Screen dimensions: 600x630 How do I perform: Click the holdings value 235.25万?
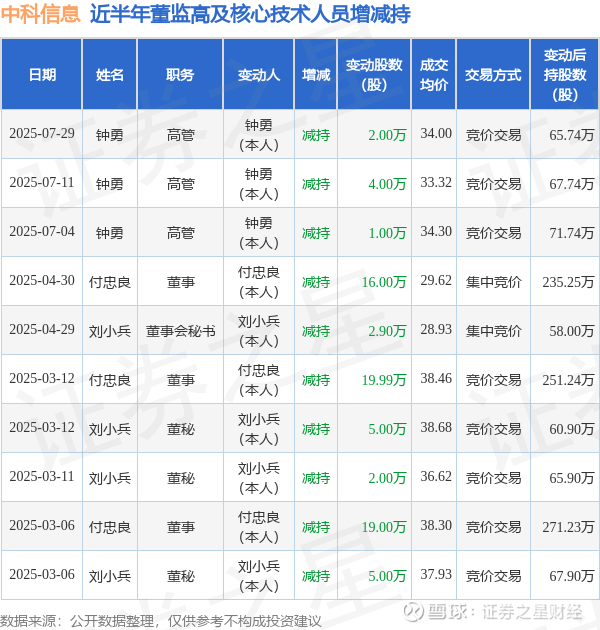568,282
